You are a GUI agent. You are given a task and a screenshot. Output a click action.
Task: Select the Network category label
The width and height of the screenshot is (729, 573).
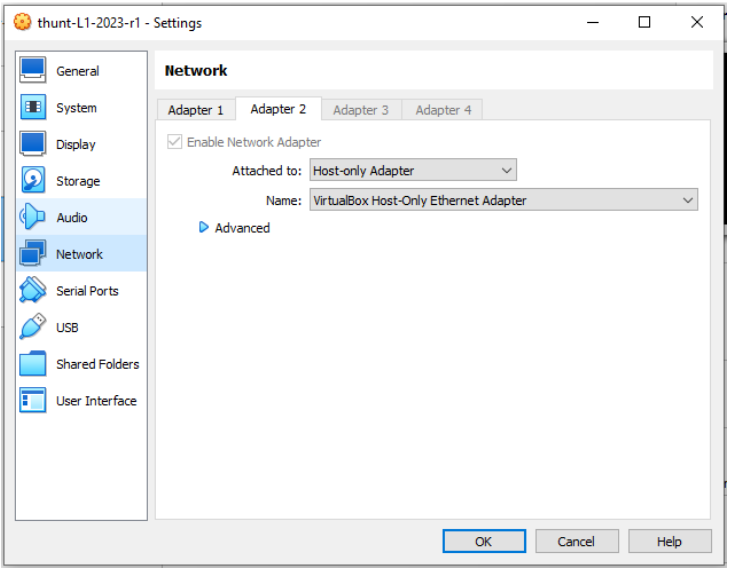(x=79, y=254)
